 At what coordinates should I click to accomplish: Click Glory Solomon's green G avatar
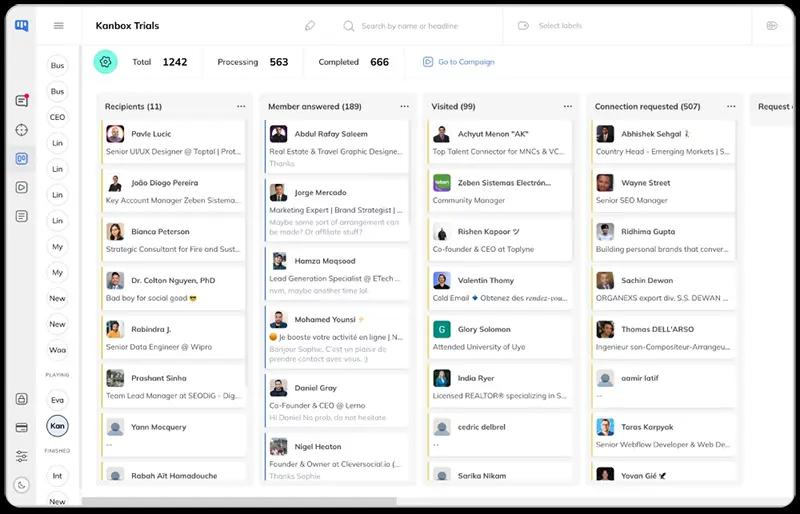tap(442, 329)
